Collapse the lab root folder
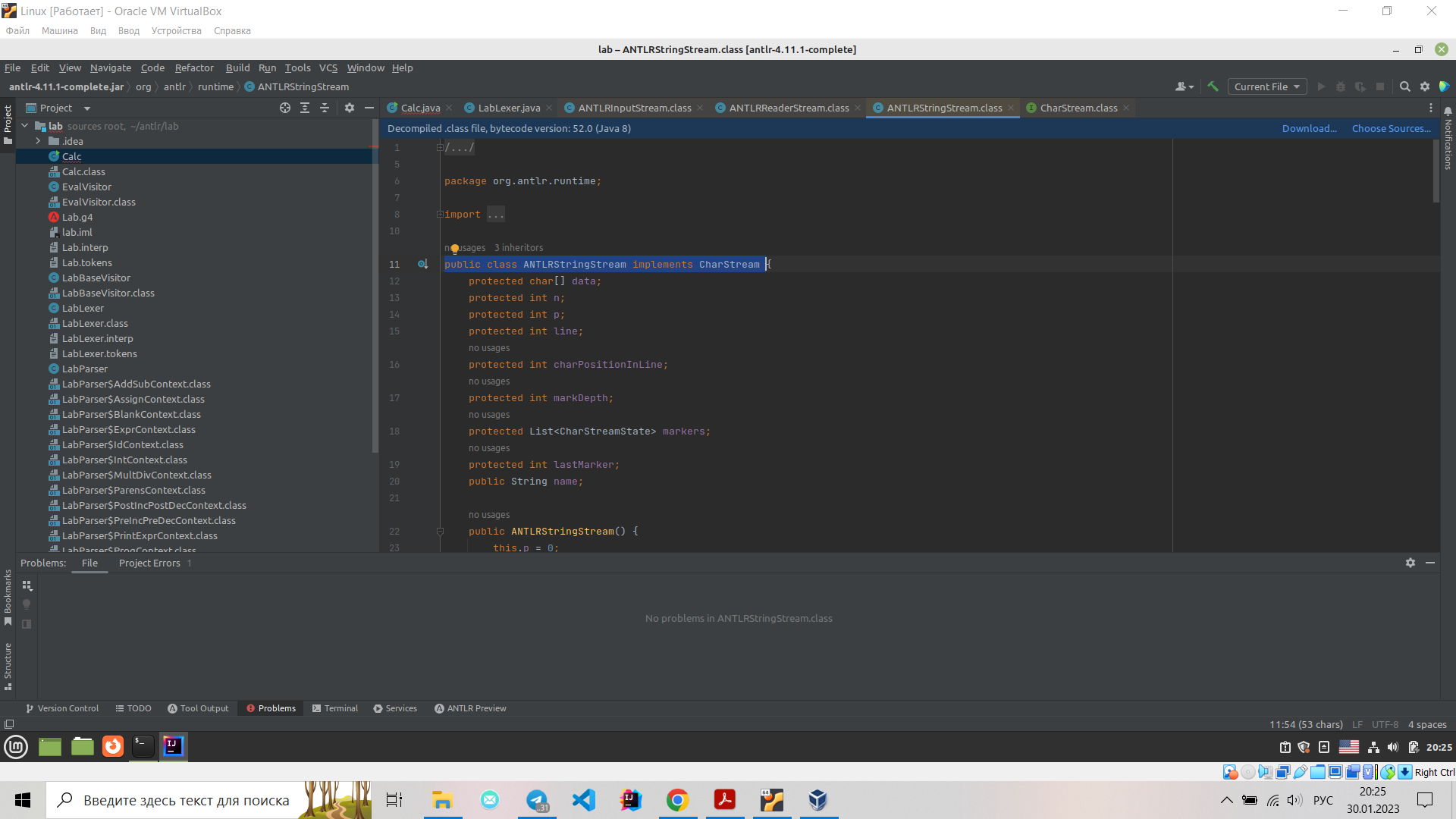 pyautogui.click(x=25, y=126)
